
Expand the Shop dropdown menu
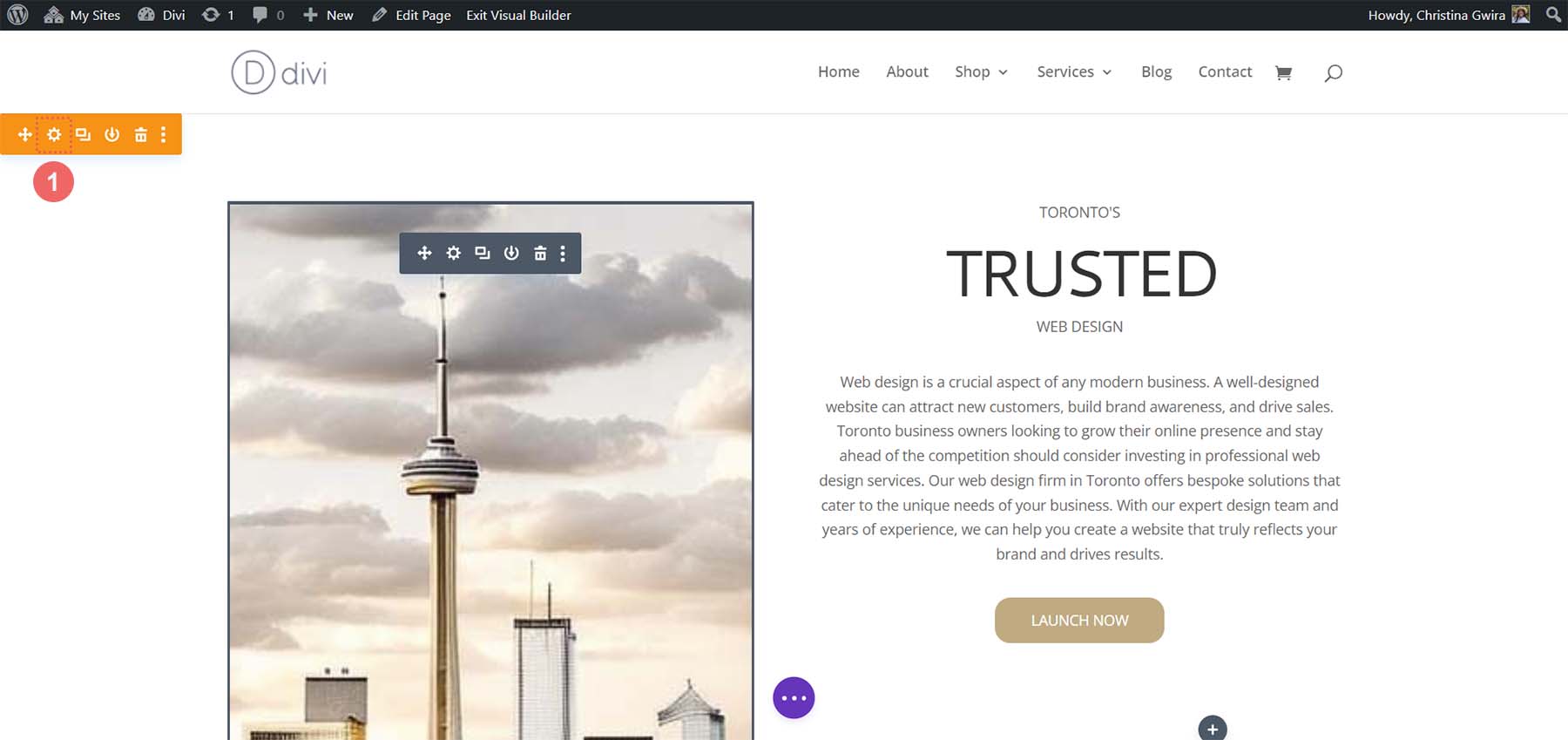tap(981, 71)
